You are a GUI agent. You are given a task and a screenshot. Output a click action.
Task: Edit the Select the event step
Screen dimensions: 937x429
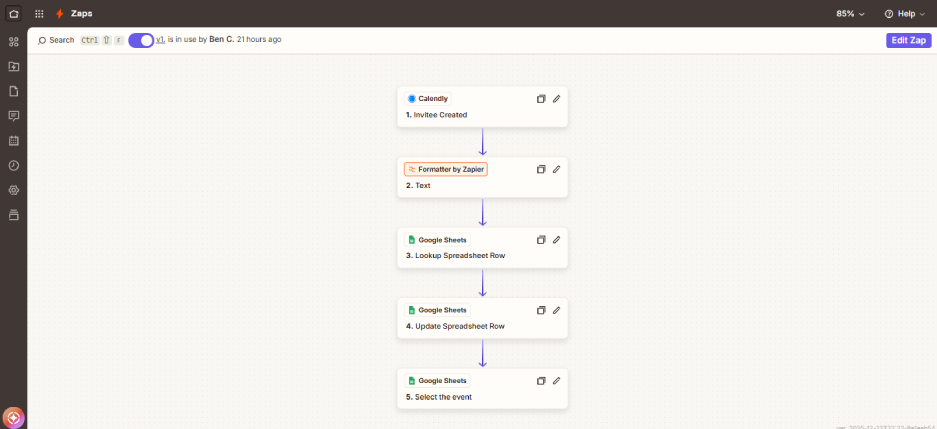(x=557, y=381)
